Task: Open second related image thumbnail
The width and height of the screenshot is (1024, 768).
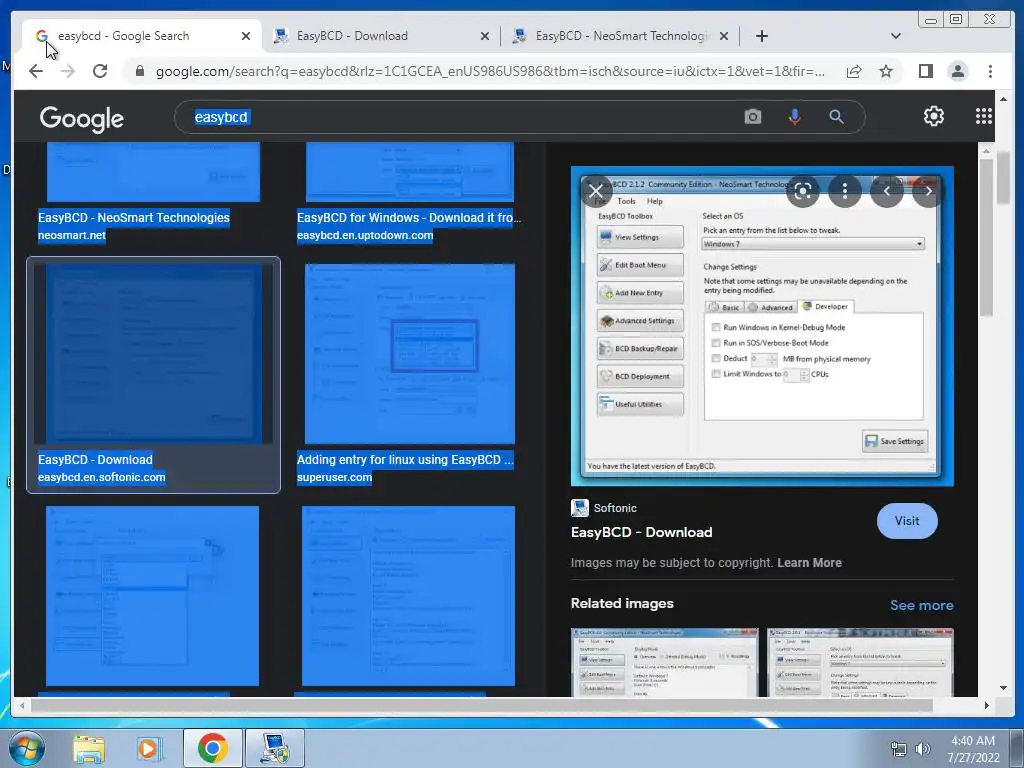Action: 860,662
